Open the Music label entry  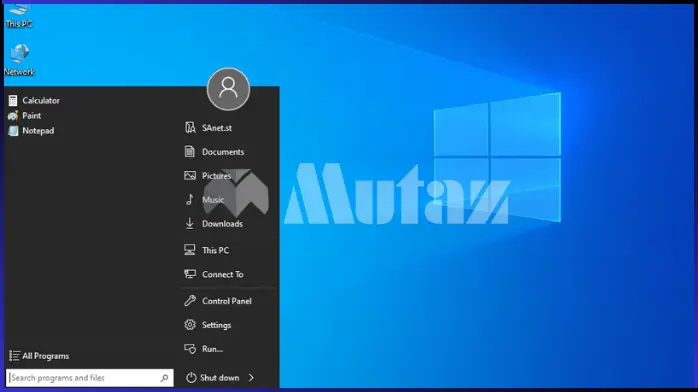point(213,200)
